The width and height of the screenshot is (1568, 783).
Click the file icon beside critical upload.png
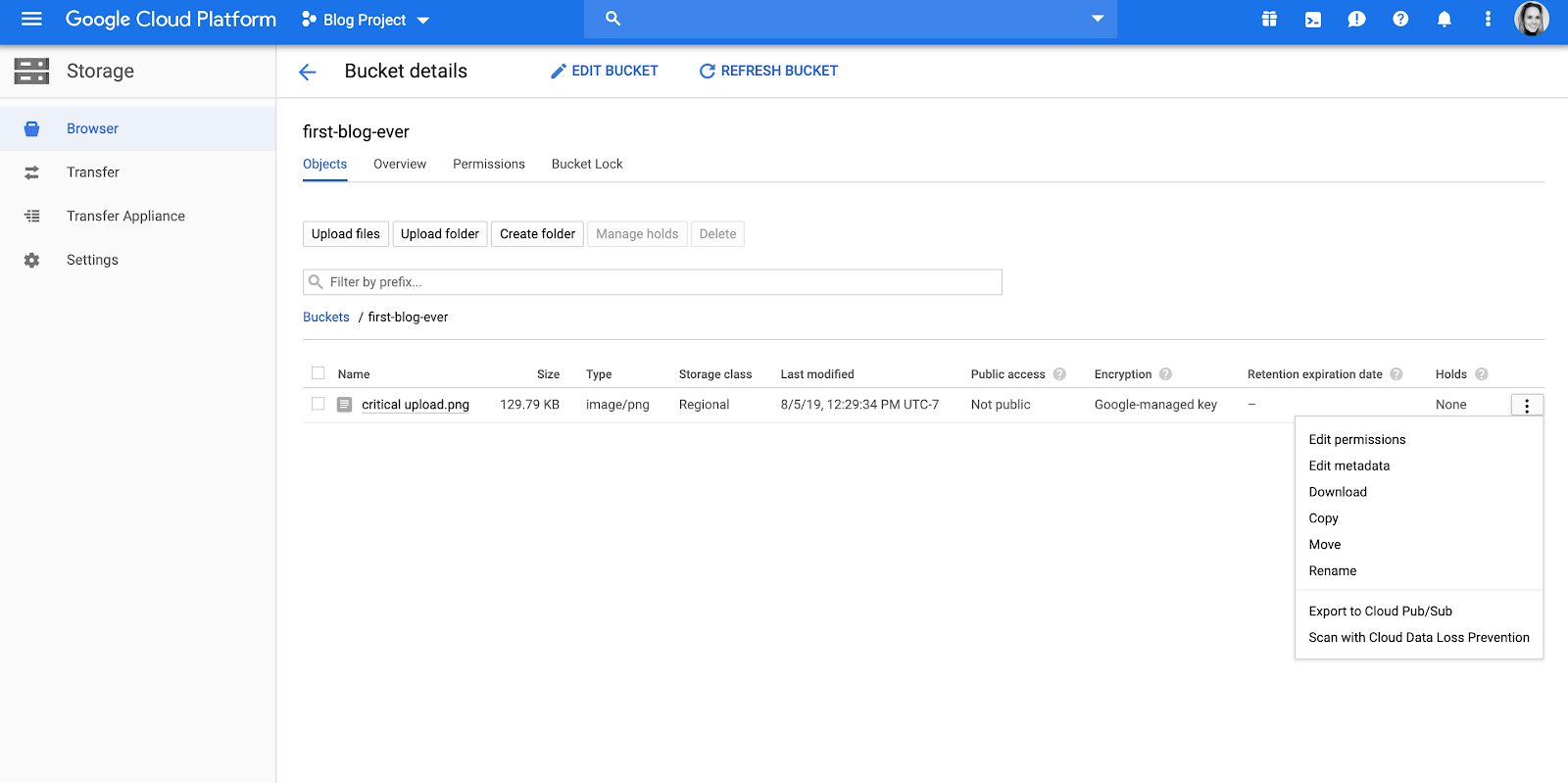point(344,405)
